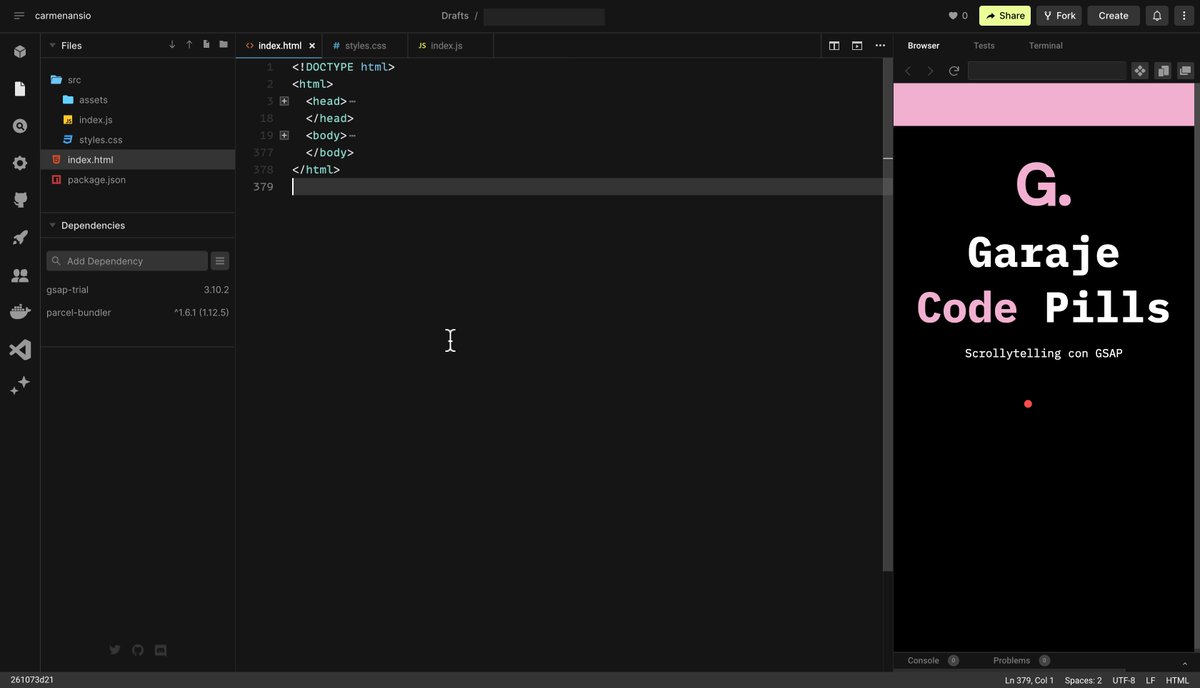Click the Share button

tap(1004, 16)
